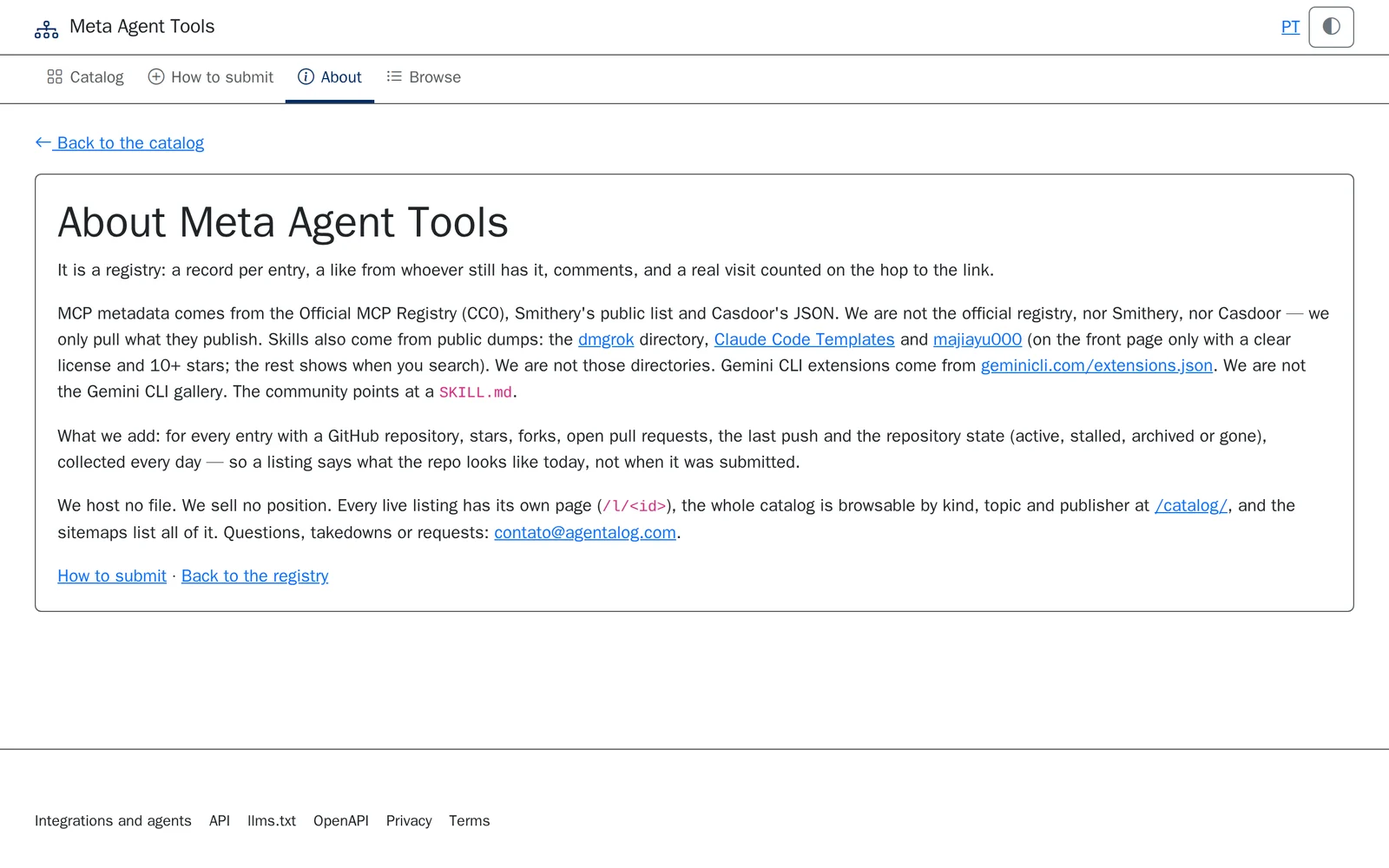Screen dimensions: 1389x868
Task: Click Back to the registry link
Action: point(254,576)
